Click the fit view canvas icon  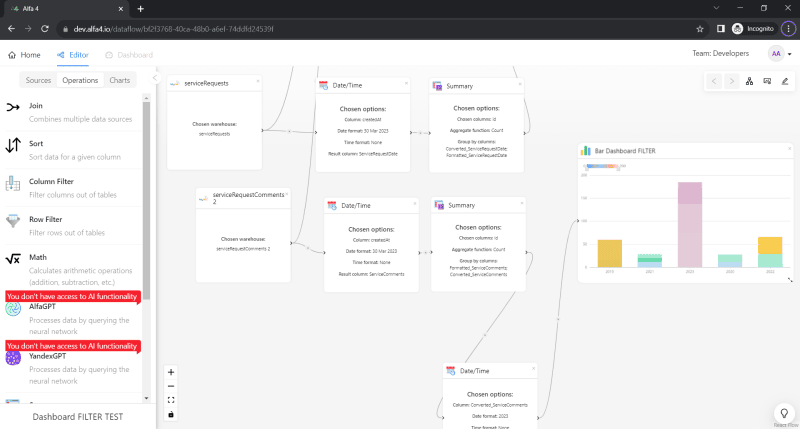171,400
